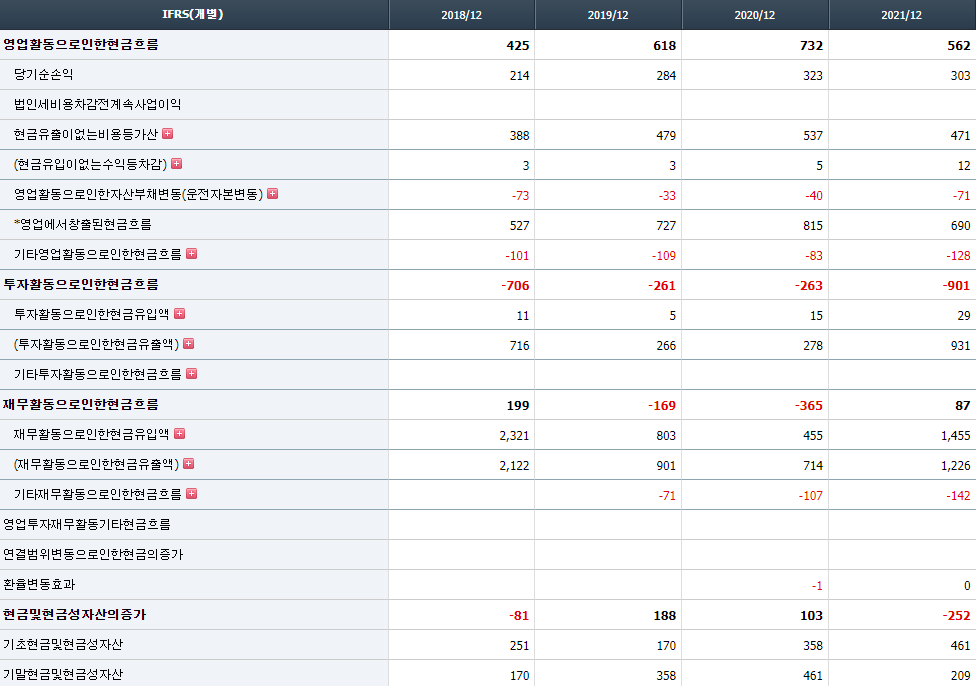Click the 2020/12 column header
Screen dimensions: 980x686
point(755,14)
